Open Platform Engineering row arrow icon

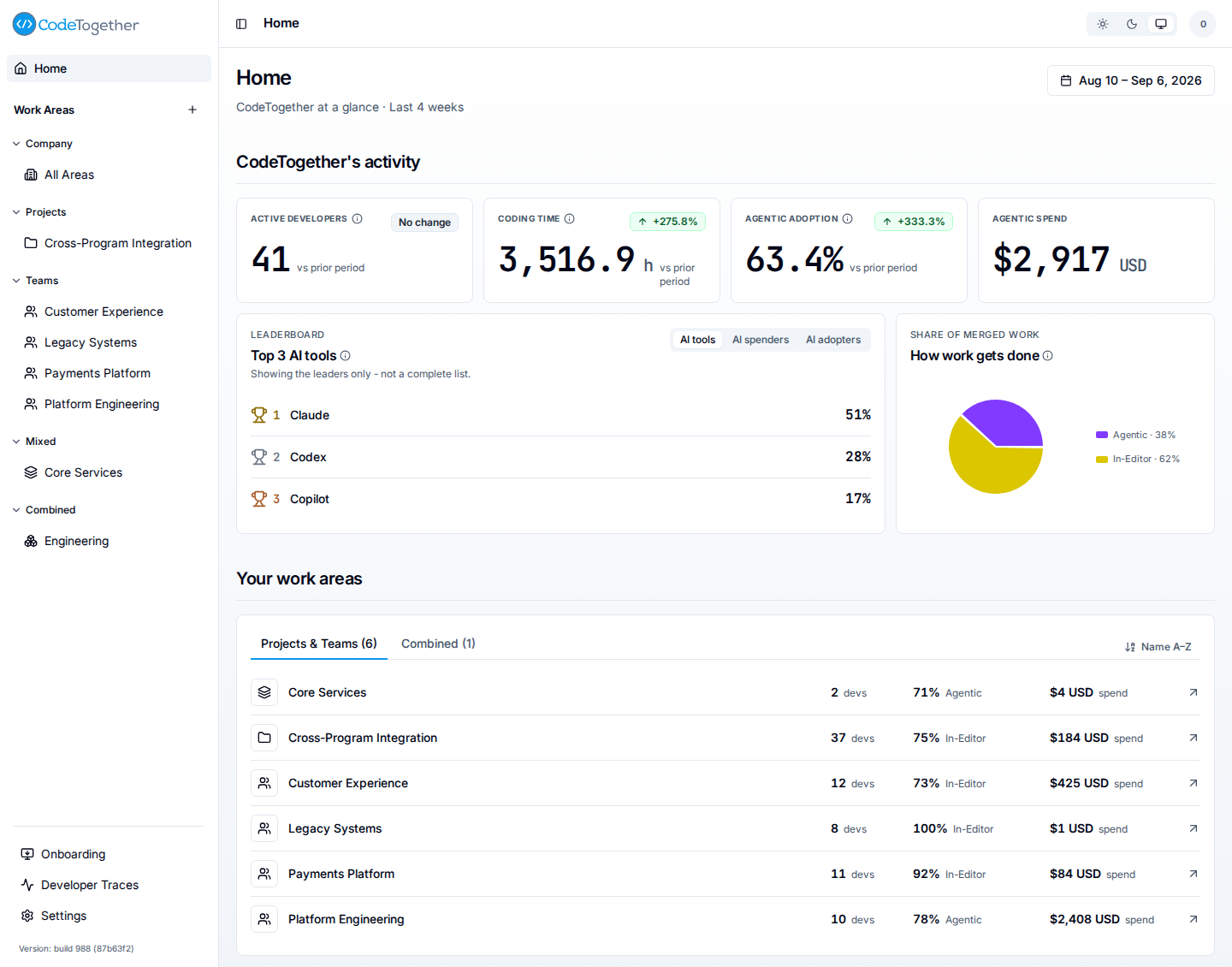(1193, 919)
